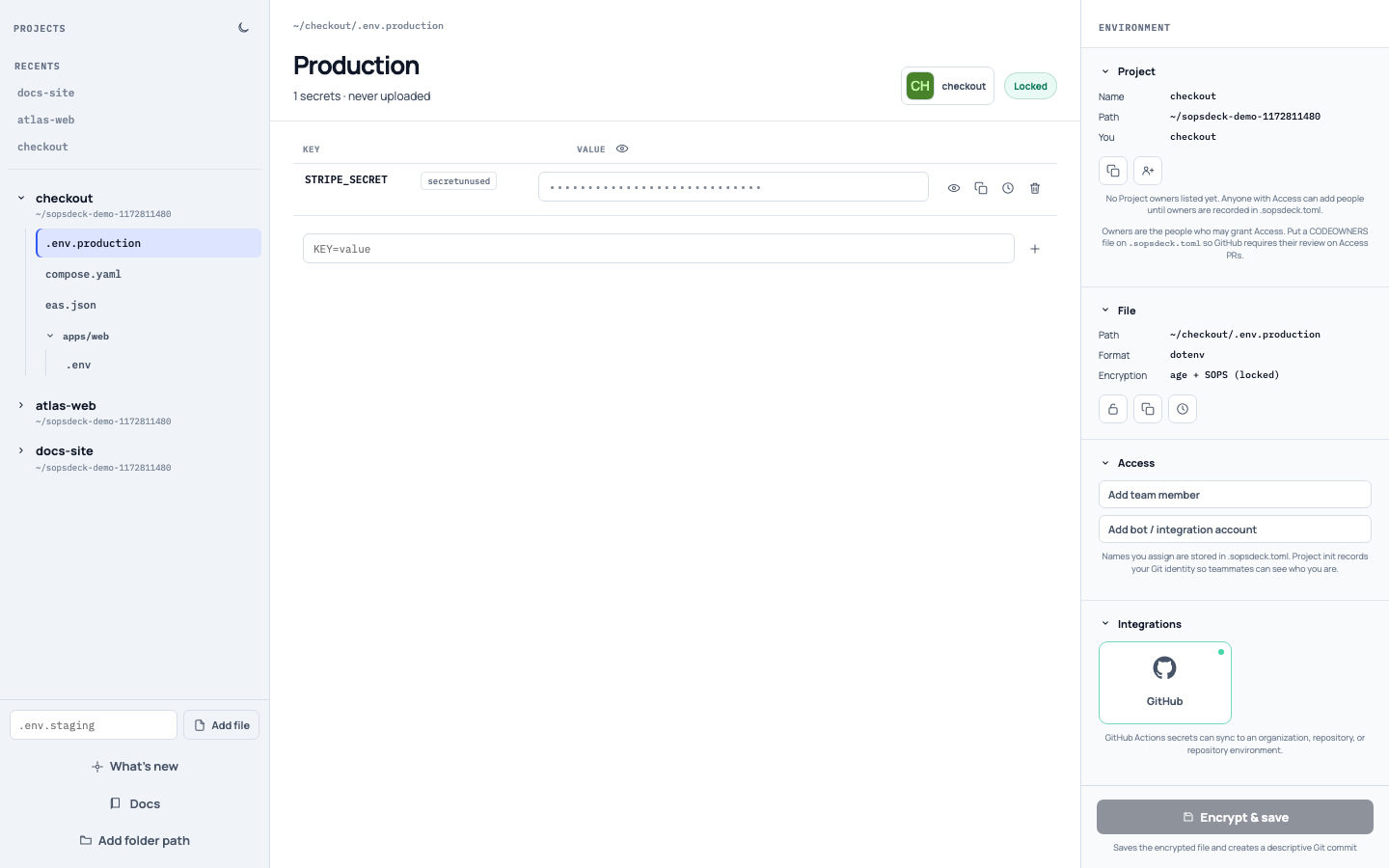Collapse the apps/web folder
The width and height of the screenshot is (1389, 868).
coord(50,336)
